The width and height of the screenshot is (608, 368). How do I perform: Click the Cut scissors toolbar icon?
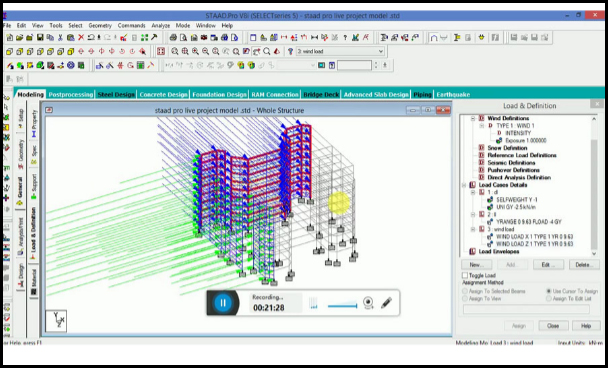coord(60,38)
